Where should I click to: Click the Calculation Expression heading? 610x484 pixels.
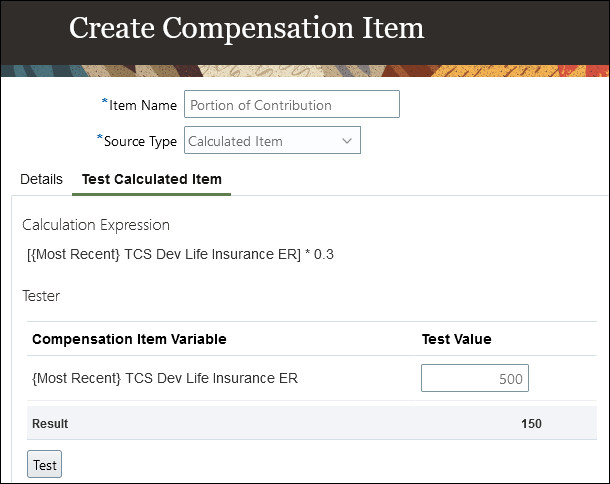pos(96,225)
